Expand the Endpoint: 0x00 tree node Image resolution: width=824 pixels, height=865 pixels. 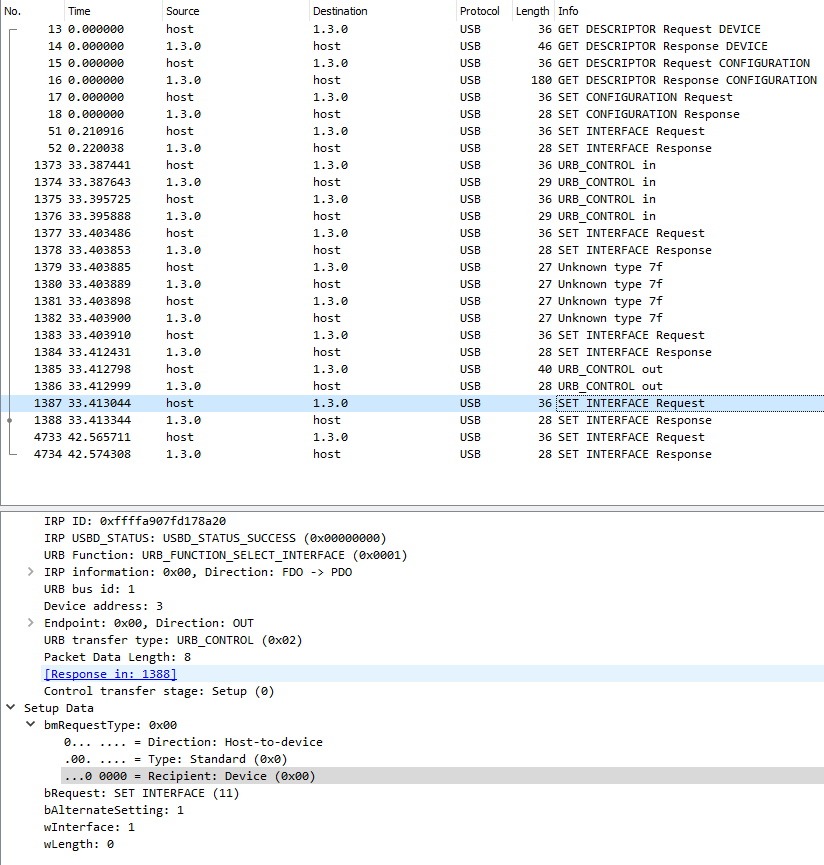click(31, 622)
